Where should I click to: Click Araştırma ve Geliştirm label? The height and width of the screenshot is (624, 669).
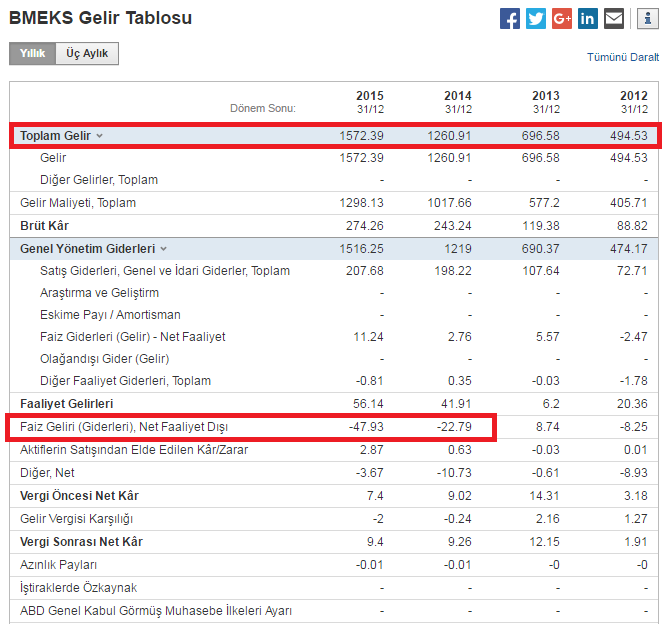click(x=99, y=293)
